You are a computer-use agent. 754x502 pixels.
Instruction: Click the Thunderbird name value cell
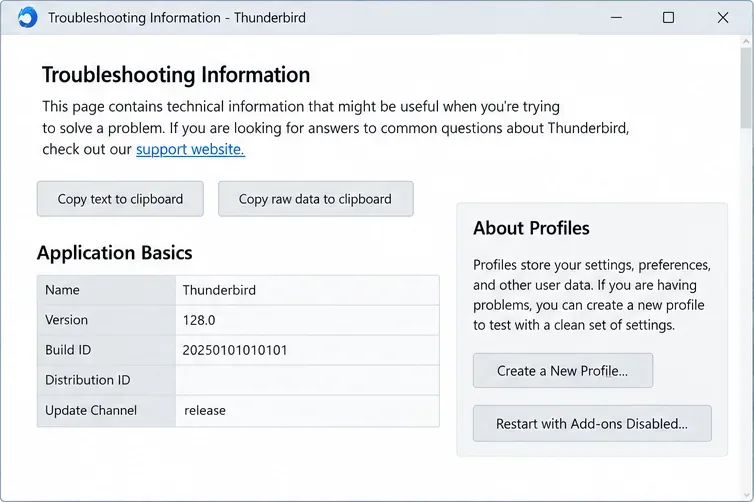(307, 290)
